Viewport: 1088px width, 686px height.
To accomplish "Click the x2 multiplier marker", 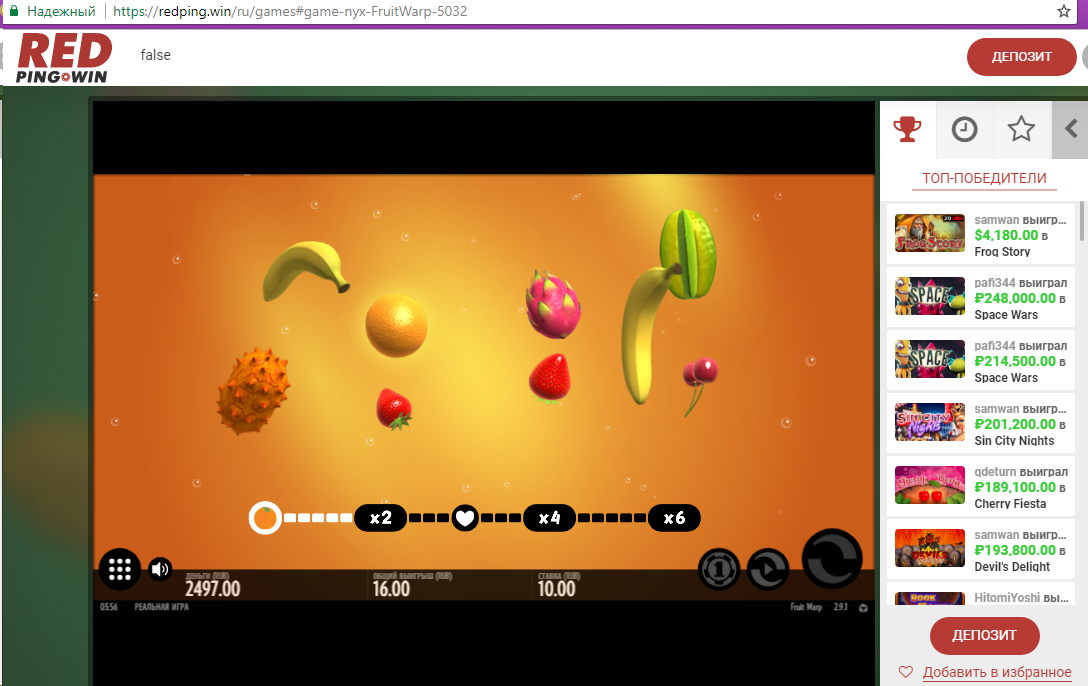I will tap(380, 518).
